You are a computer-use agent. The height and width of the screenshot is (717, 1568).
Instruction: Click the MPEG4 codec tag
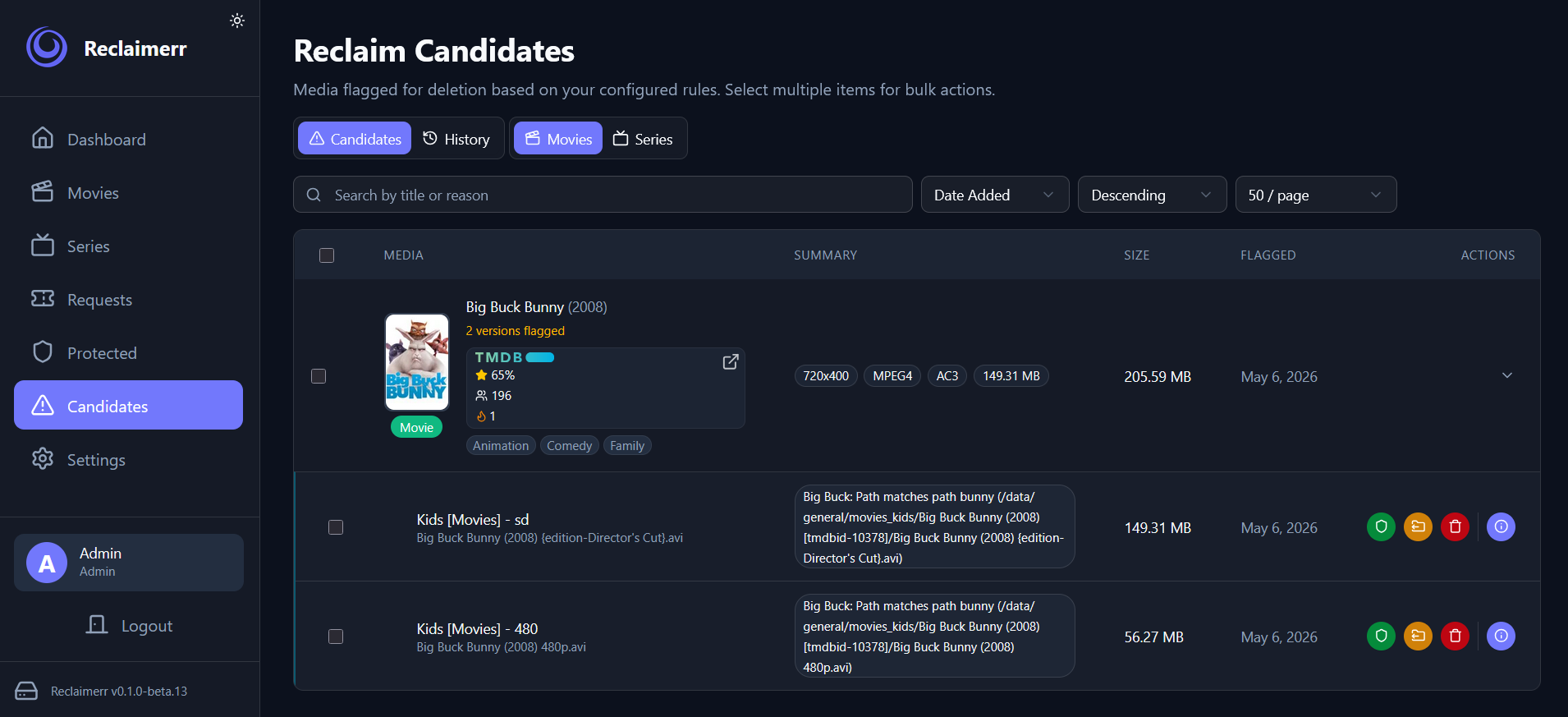[x=892, y=375]
